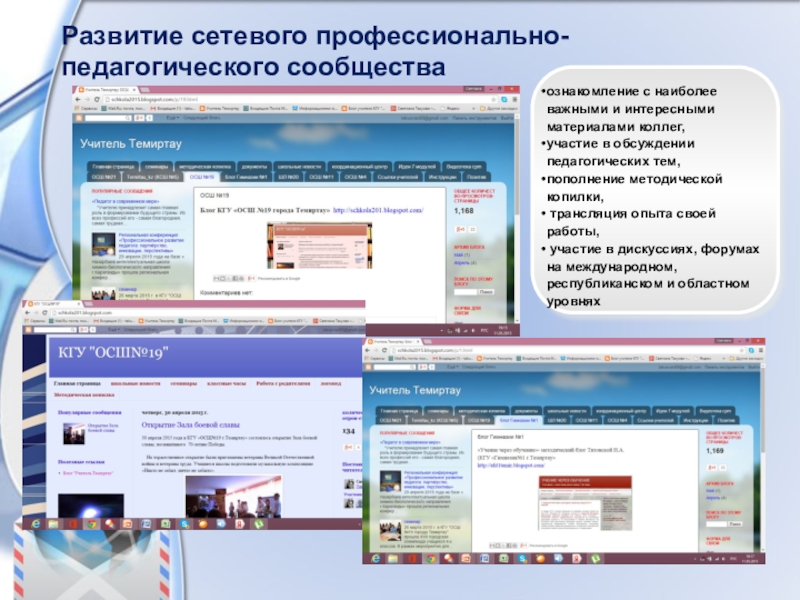Image resolution: width=800 pixels, height=600 pixels.
Task: Open 'Работа с родителями' menu in ОСШ№19 blog
Action: (x=283, y=383)
